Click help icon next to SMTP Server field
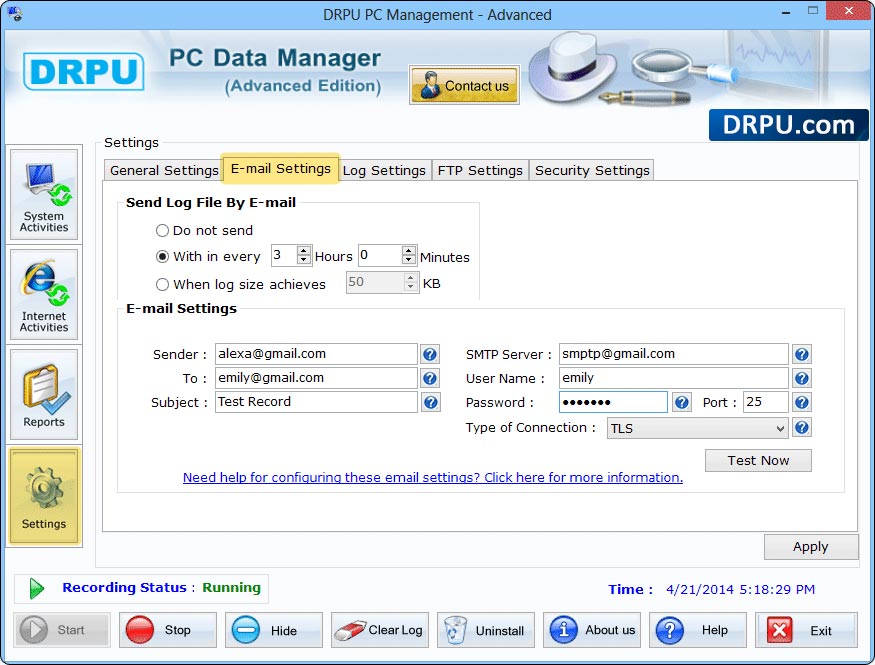 [x=802, y=354]
